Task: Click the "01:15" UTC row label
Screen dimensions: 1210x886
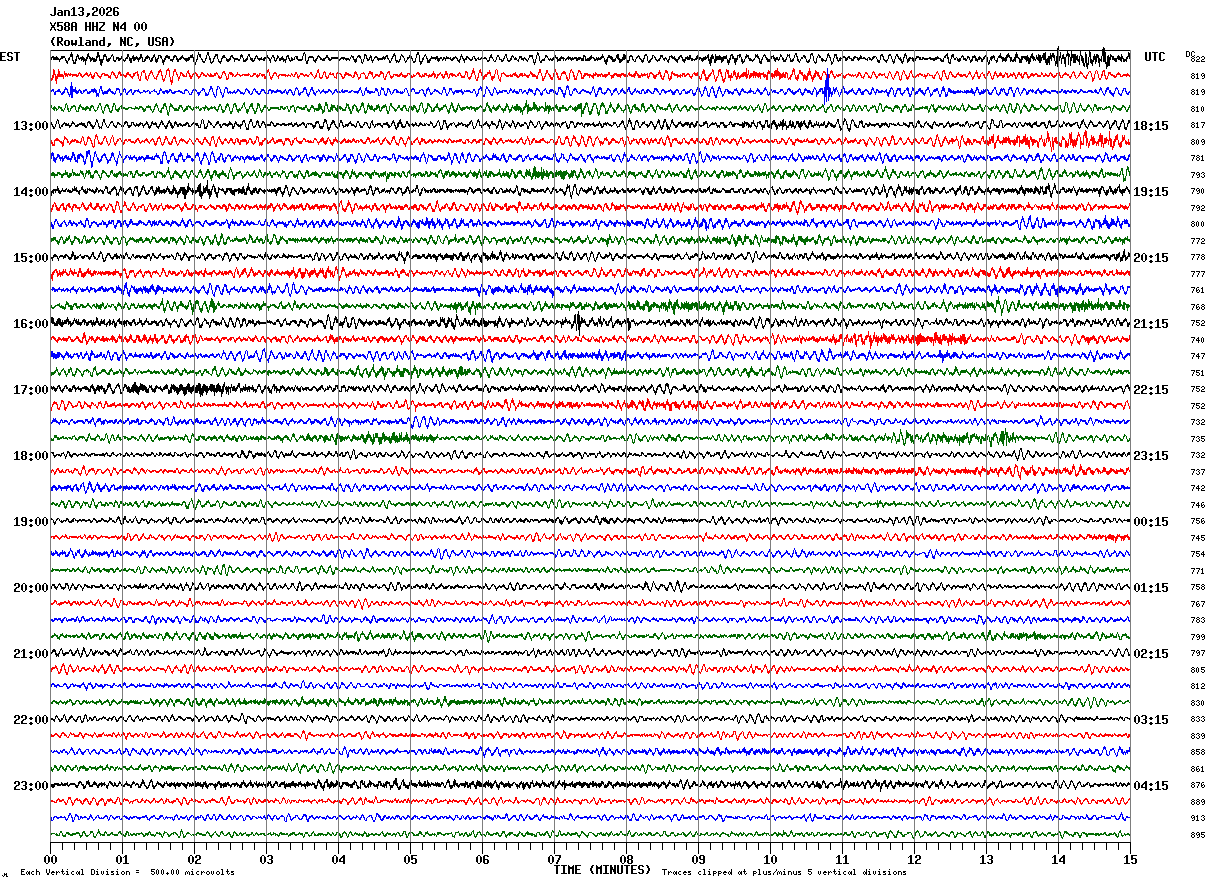Action: 1151,588
